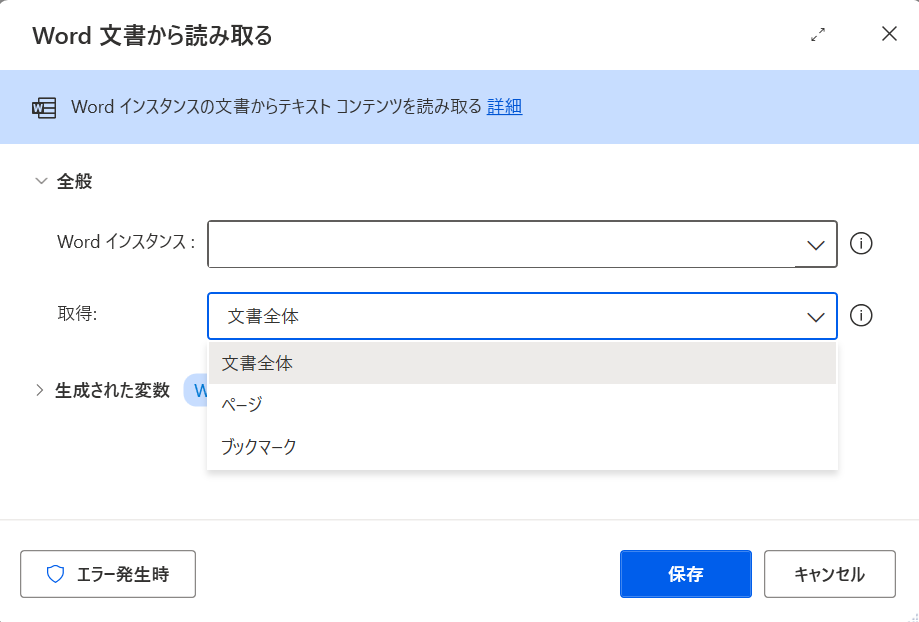The height and width of the screenshot is (622, 919).
Task: Click the Word document icon in banner
Action: [x=44, y=108]
